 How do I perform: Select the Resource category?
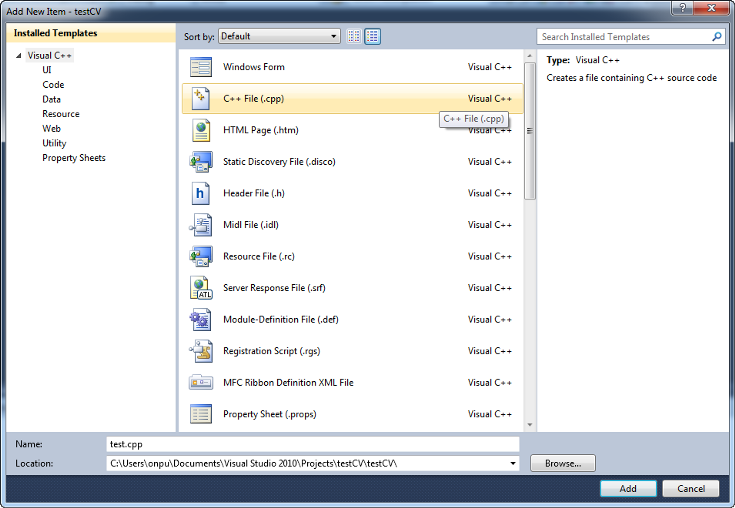click(x=61, y=114)
